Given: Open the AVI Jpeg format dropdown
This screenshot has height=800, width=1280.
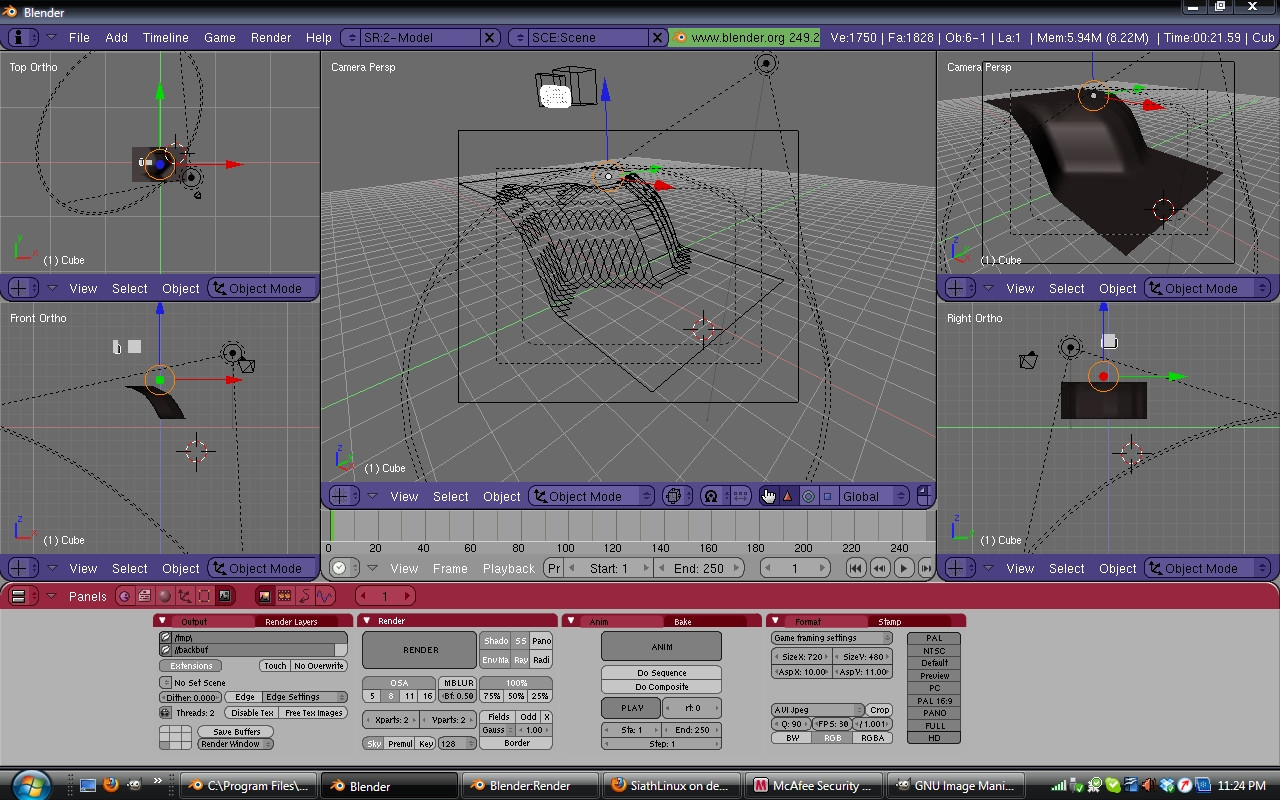Looking at the screenshot, I should (817, 710).
